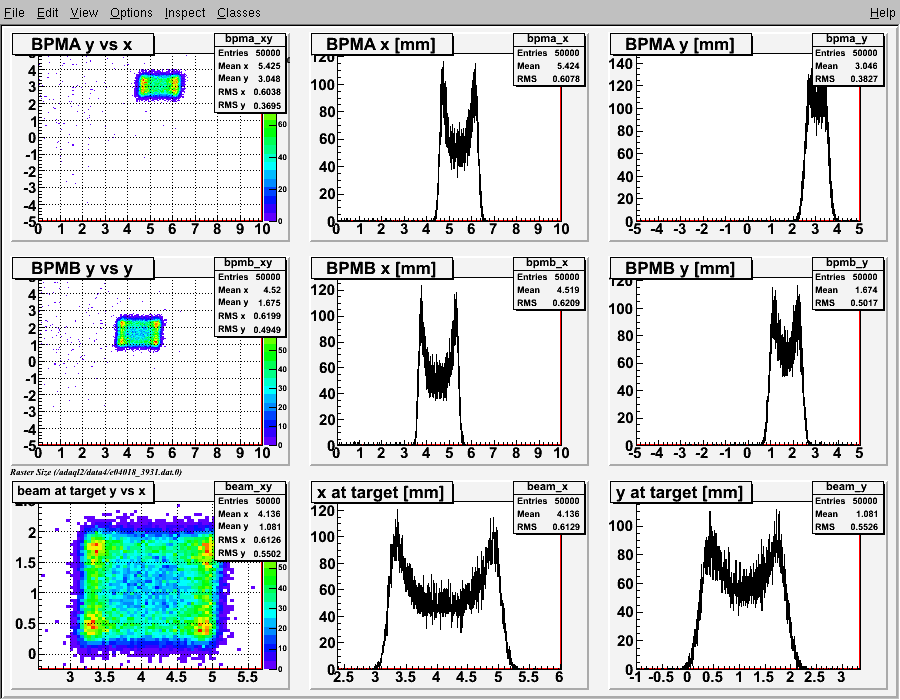
Task: Open the Inspect menu
Action: (x=185, y=13)
